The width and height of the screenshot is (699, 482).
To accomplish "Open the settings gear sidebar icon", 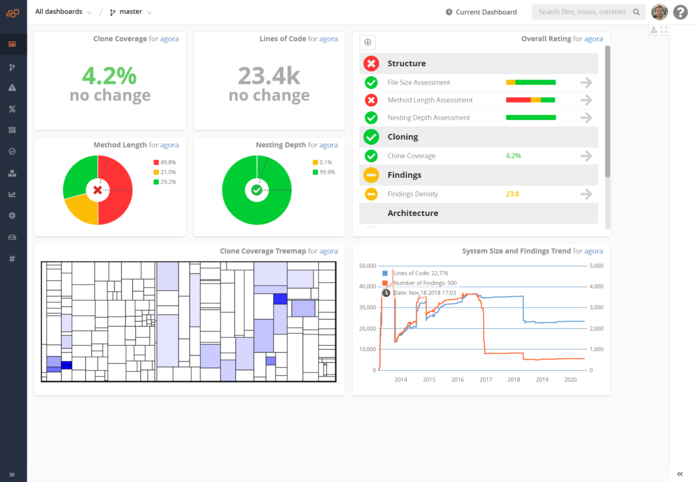I will point(12,215).
